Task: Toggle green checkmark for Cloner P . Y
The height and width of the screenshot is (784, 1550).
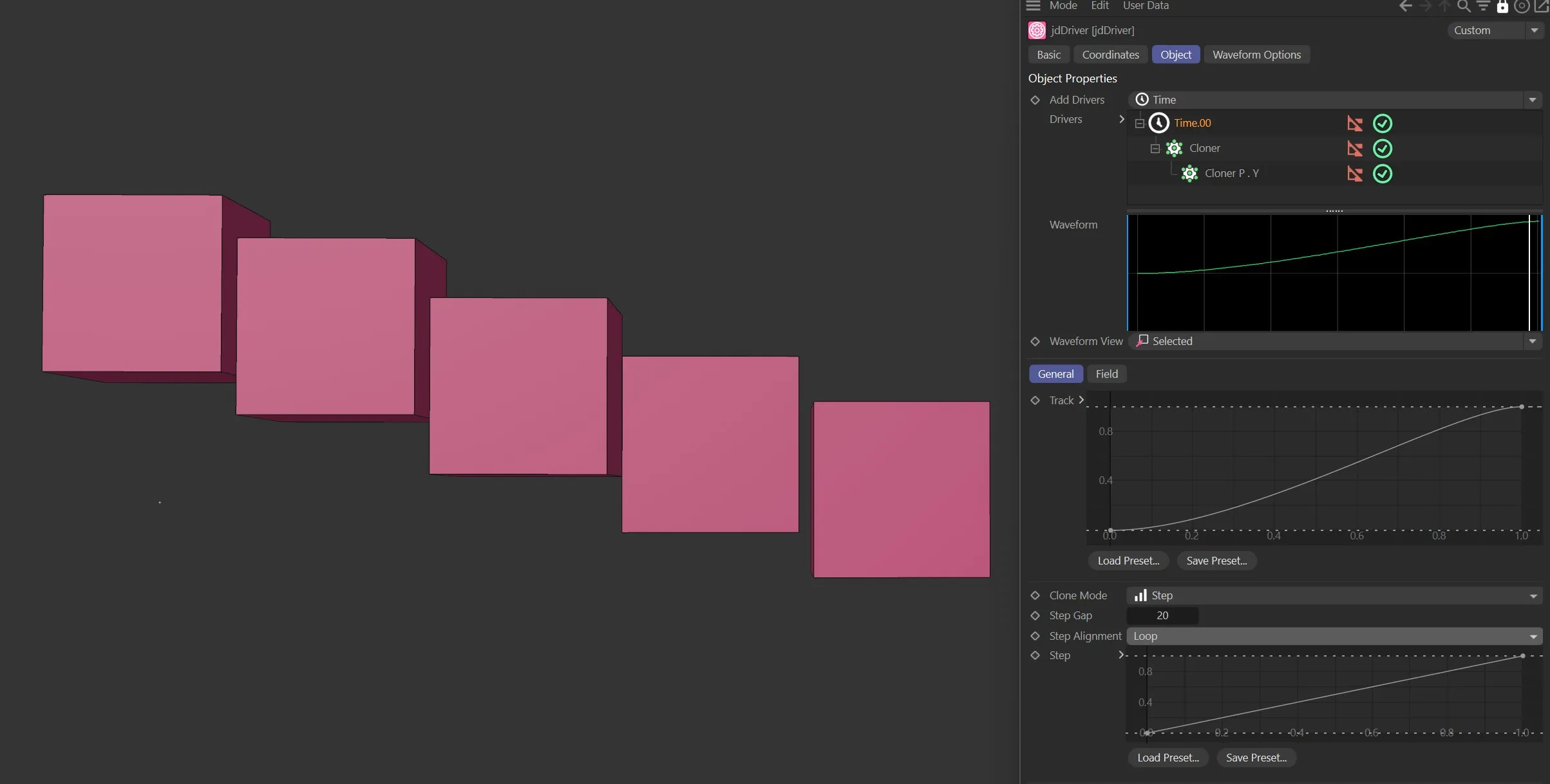Action: click(1383, 174)
